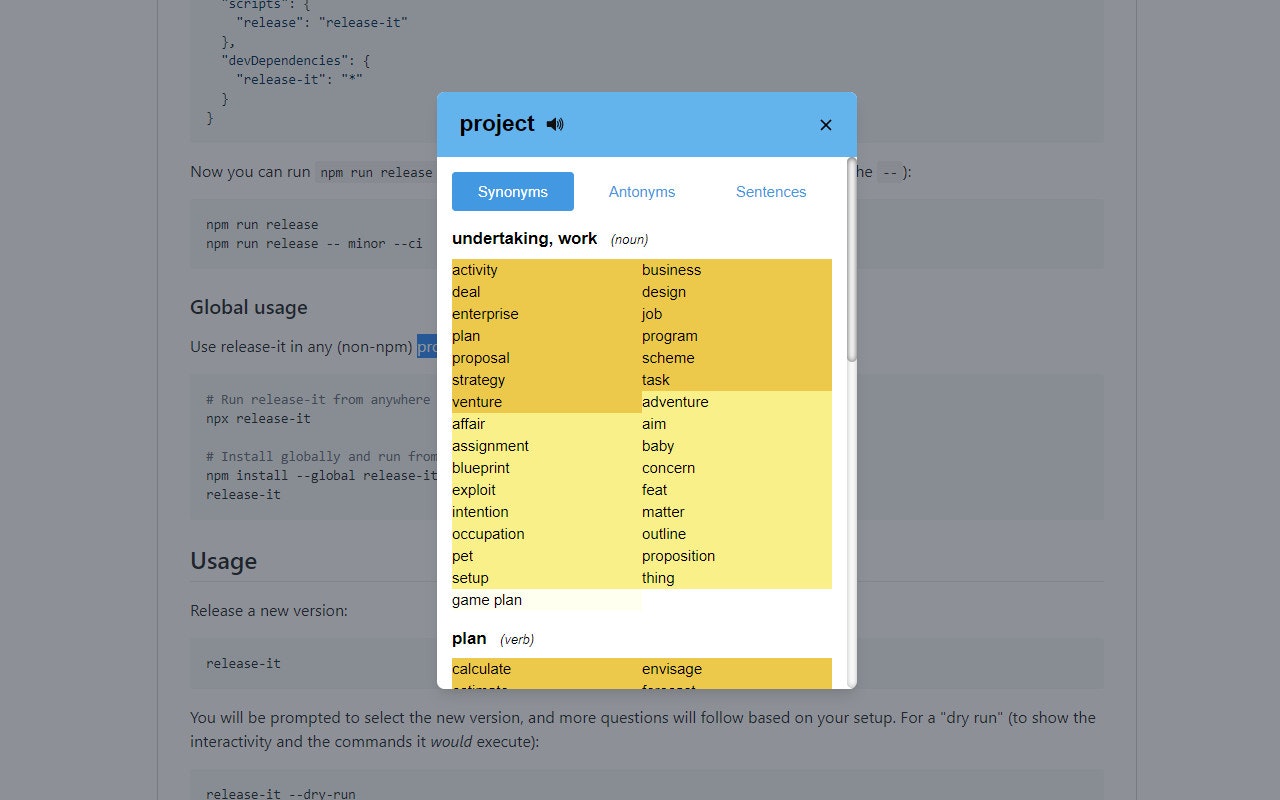Click the "Global usage" heading on page
The width and height of the screenshot is (1280, 800).
[x=249, y=307]
